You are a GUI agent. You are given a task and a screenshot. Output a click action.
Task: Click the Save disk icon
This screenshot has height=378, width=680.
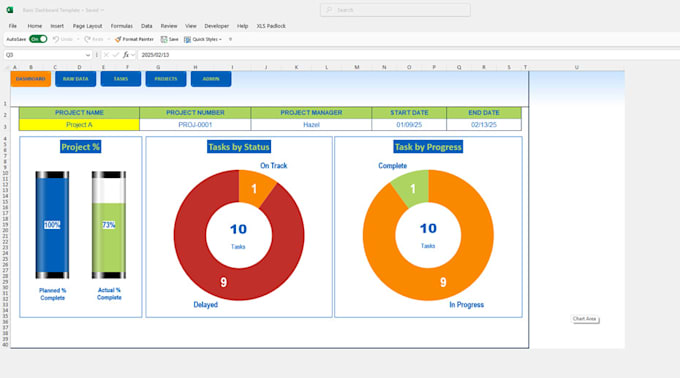tap(164, 39)
